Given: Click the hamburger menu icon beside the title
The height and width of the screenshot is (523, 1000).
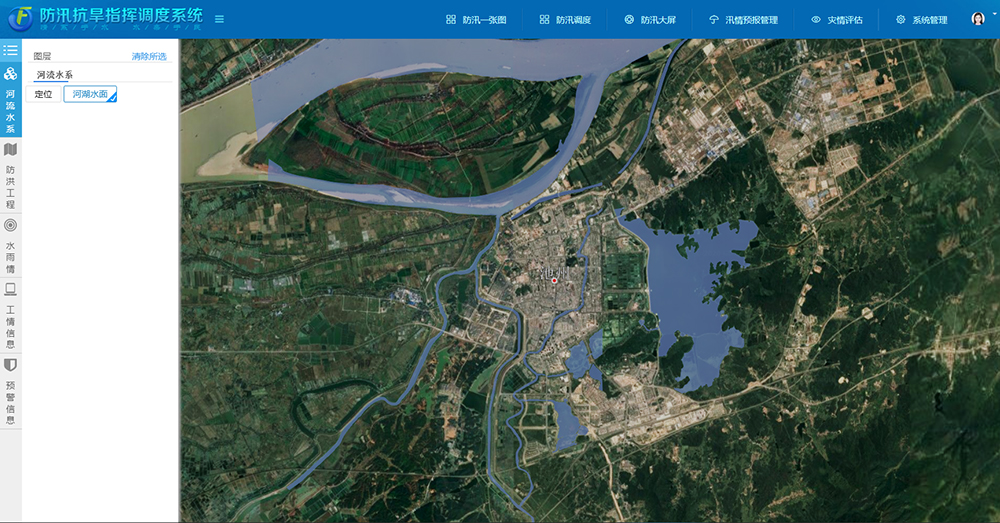Looking at the screenshot, I should pos(219,19).
